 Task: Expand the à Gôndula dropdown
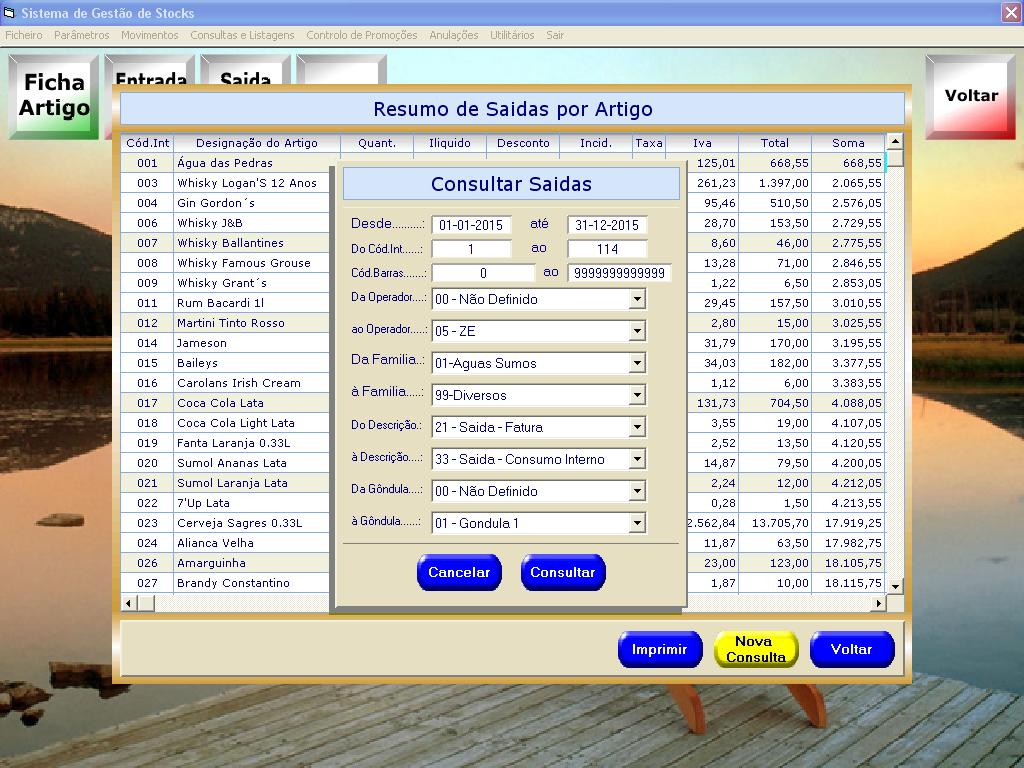[x=637, y=523]
